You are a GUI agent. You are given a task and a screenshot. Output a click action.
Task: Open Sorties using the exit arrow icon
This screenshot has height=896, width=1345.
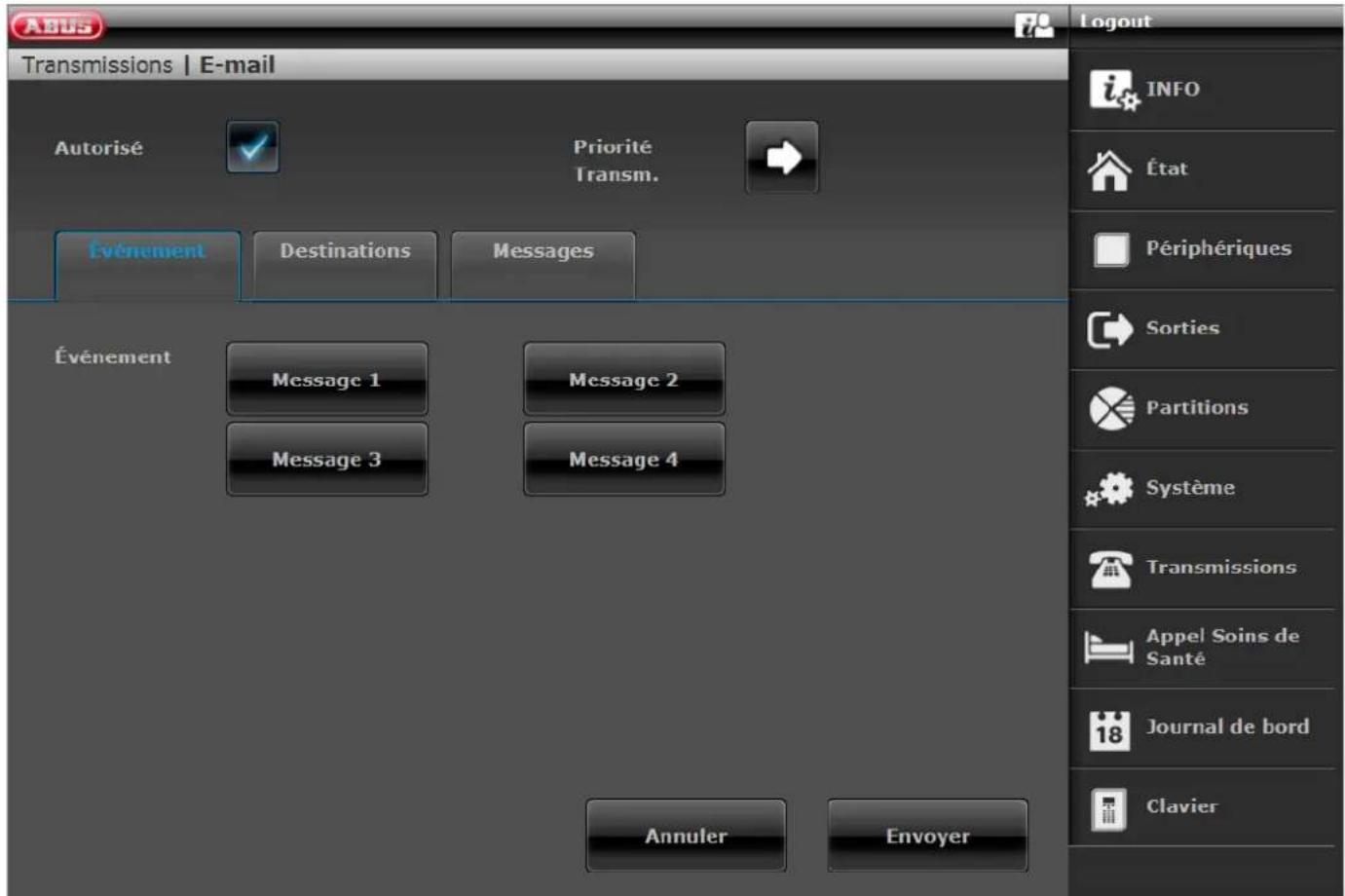tap(1109, 330)
